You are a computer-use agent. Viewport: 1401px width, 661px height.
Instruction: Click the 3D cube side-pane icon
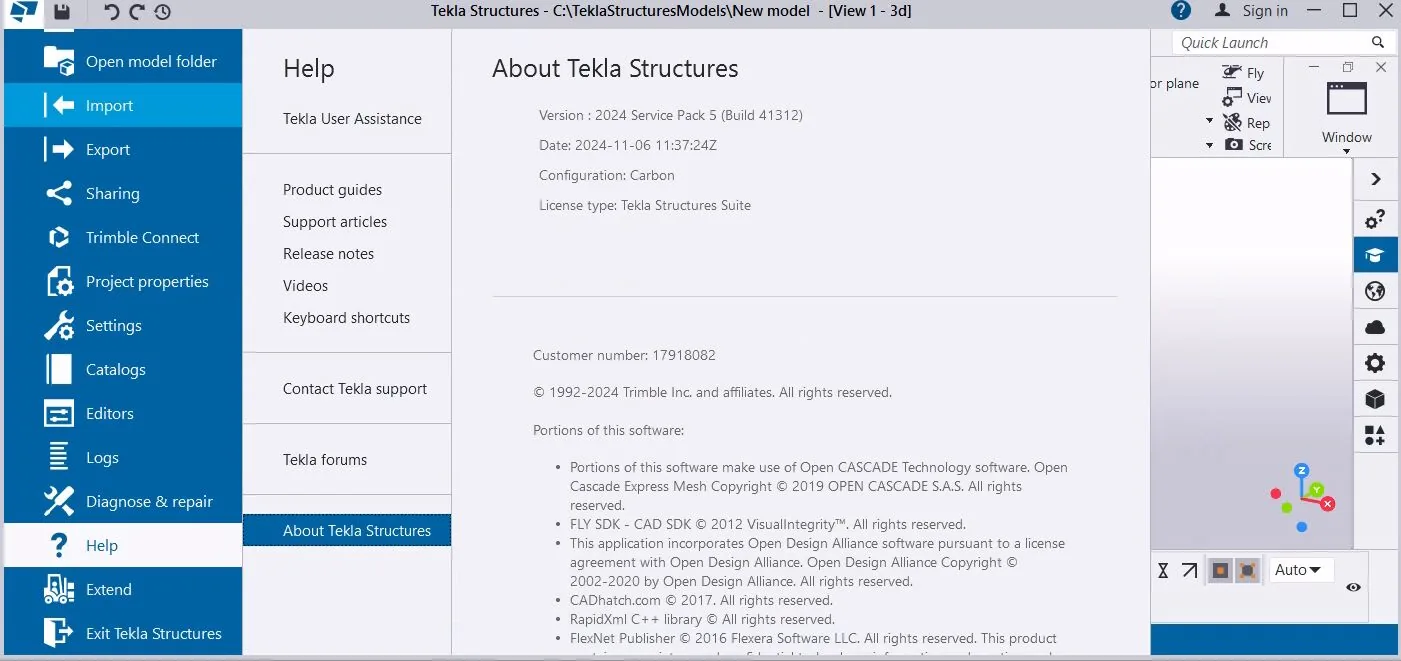coord(1375,399)
